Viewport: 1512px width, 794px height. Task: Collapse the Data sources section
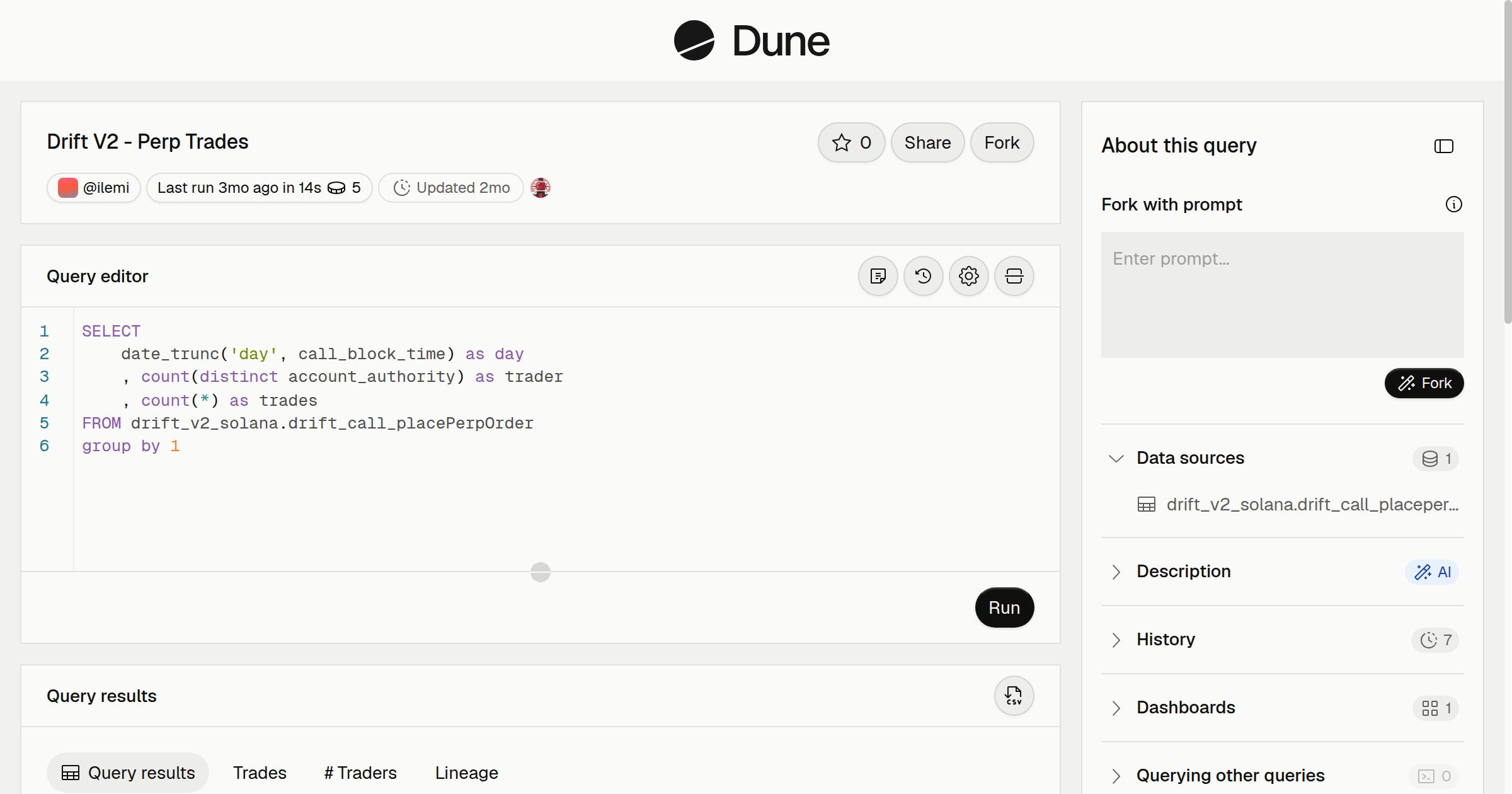coord(1116,458)
